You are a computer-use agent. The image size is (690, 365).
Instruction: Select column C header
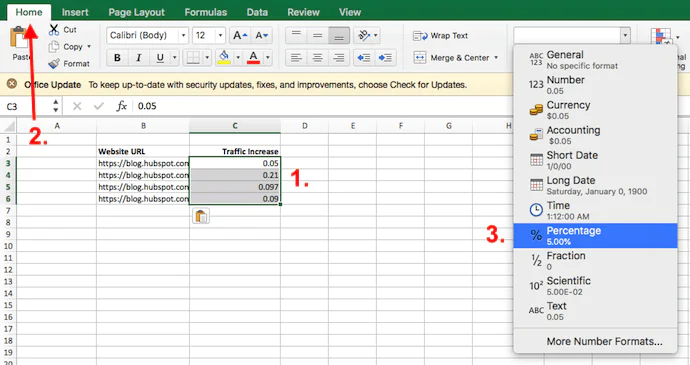pyautogui.click(x=235, y=126)
